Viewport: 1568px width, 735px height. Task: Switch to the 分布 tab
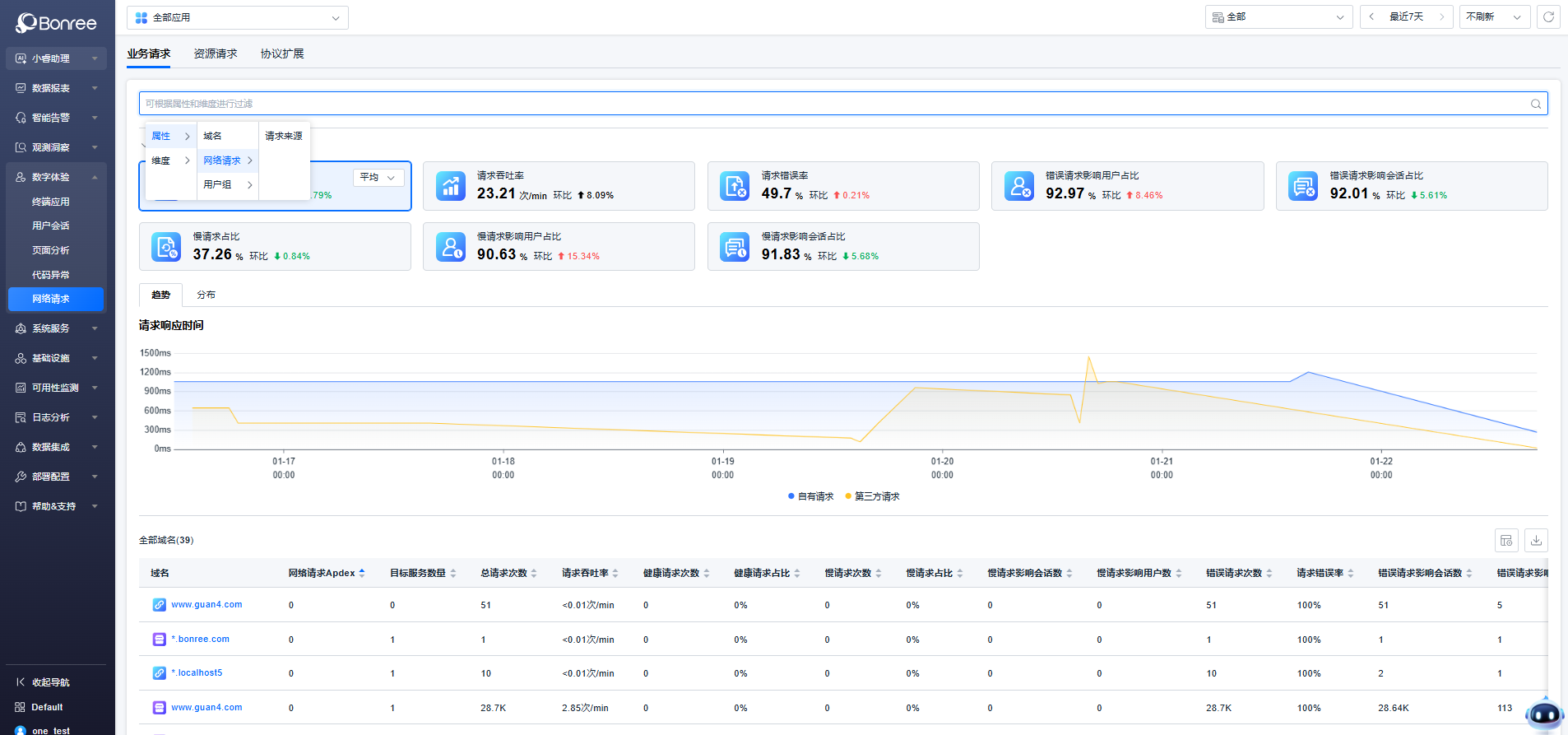(206, 295)
